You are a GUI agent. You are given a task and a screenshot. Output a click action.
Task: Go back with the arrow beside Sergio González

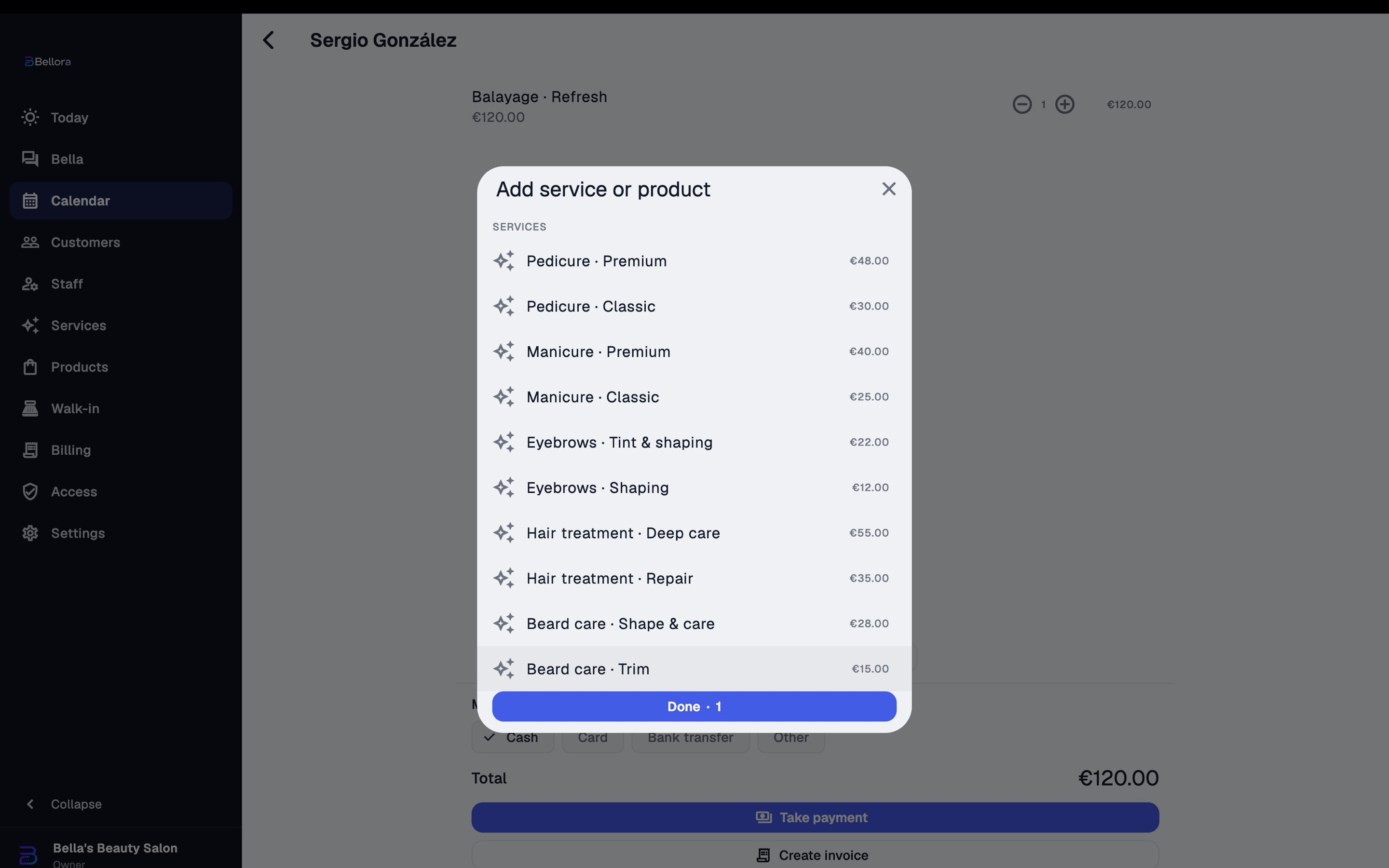[x=268, y=40]
